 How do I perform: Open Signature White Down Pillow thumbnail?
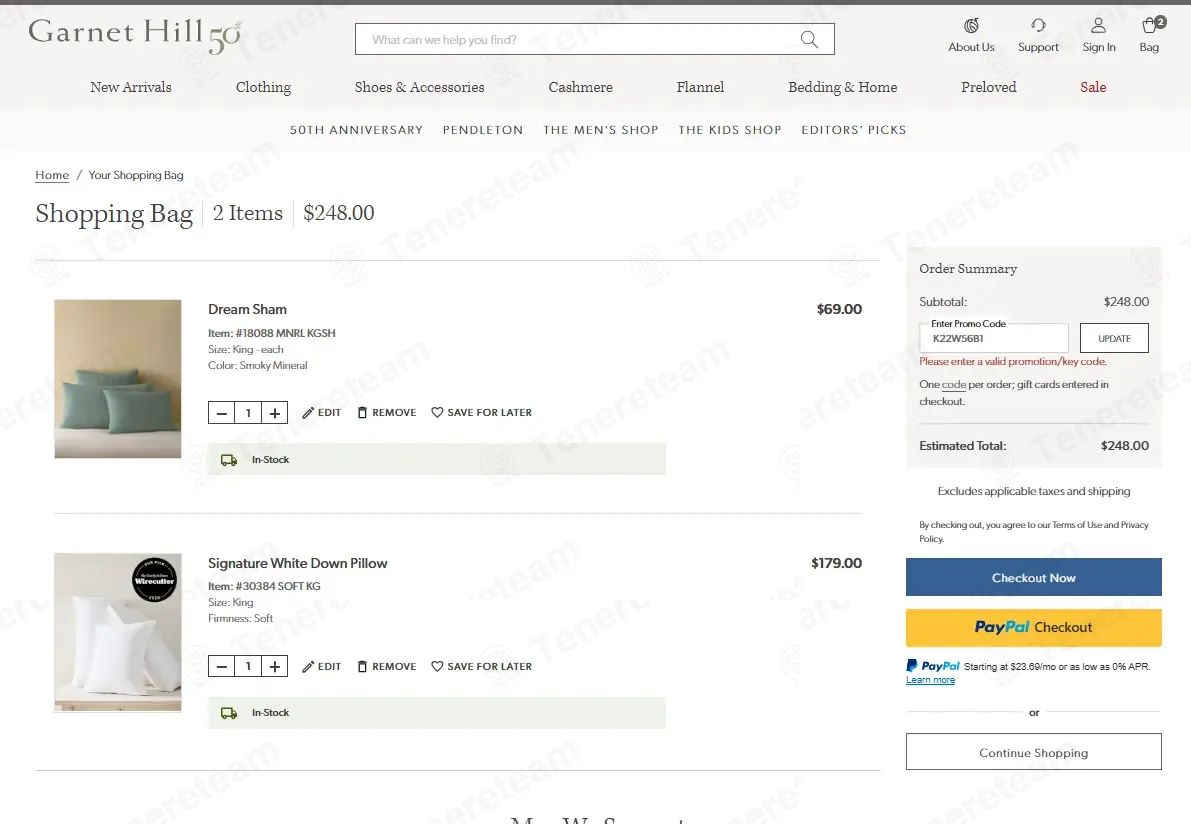coord(118,633)
